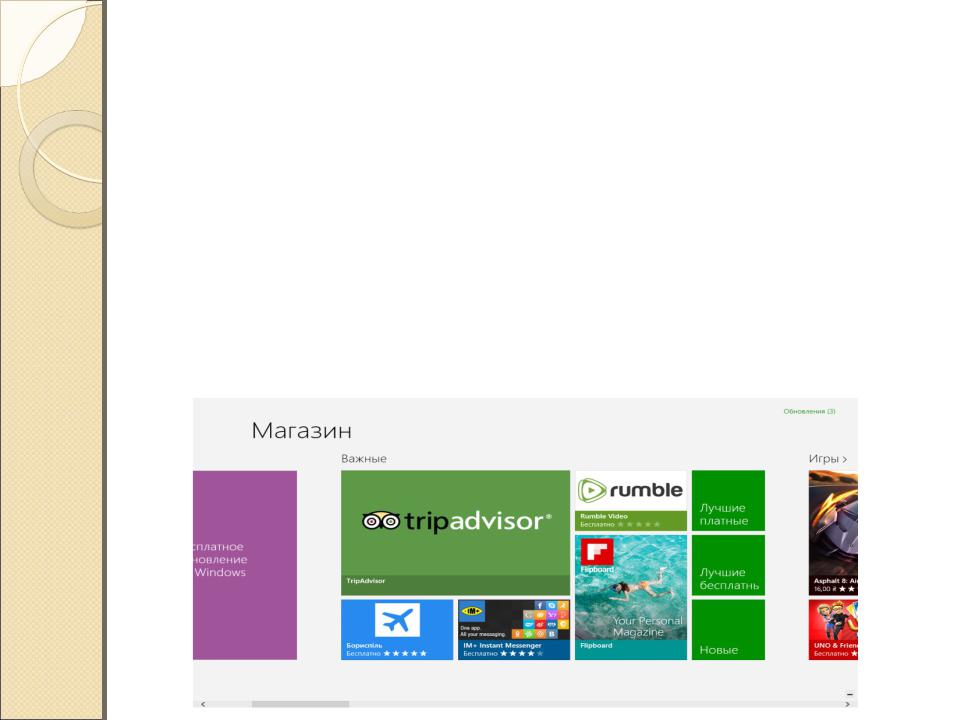
Task: Click the red Flipboard logo icon
Action: click(597, 552)
